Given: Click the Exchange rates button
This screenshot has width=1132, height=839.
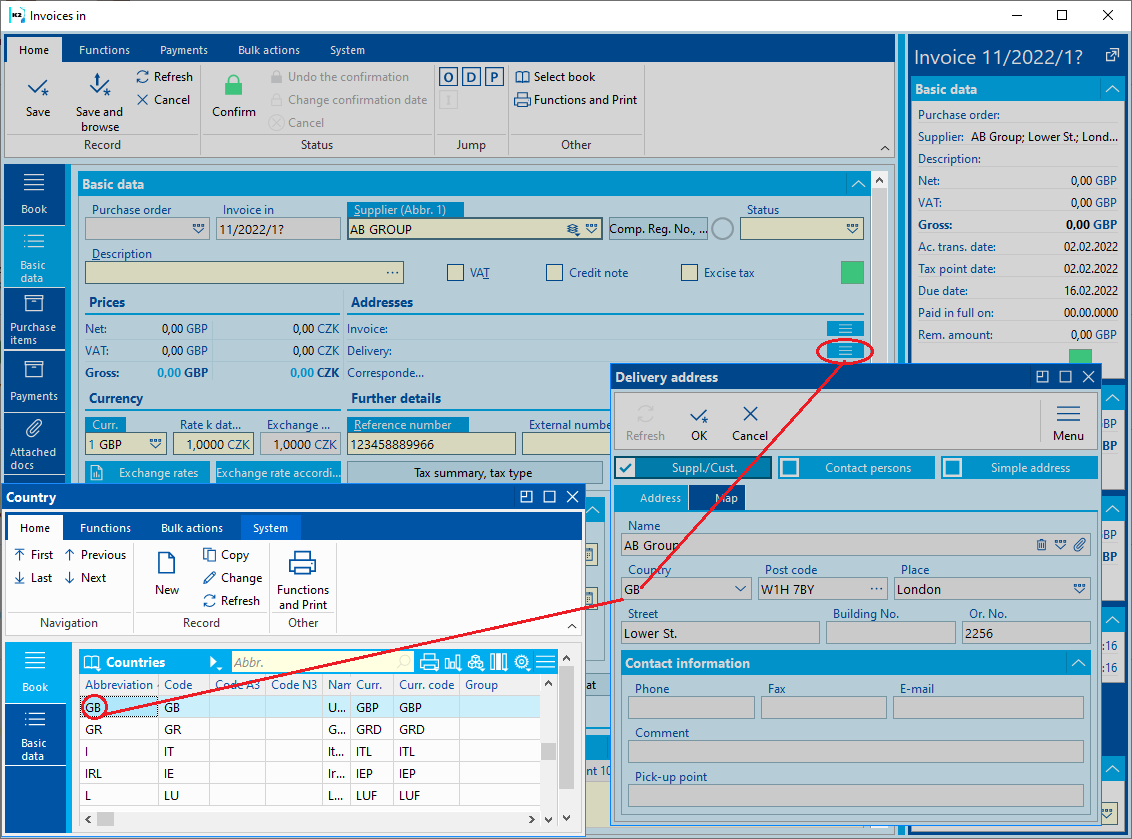Looking at the screenshot, I should point(149,473).
